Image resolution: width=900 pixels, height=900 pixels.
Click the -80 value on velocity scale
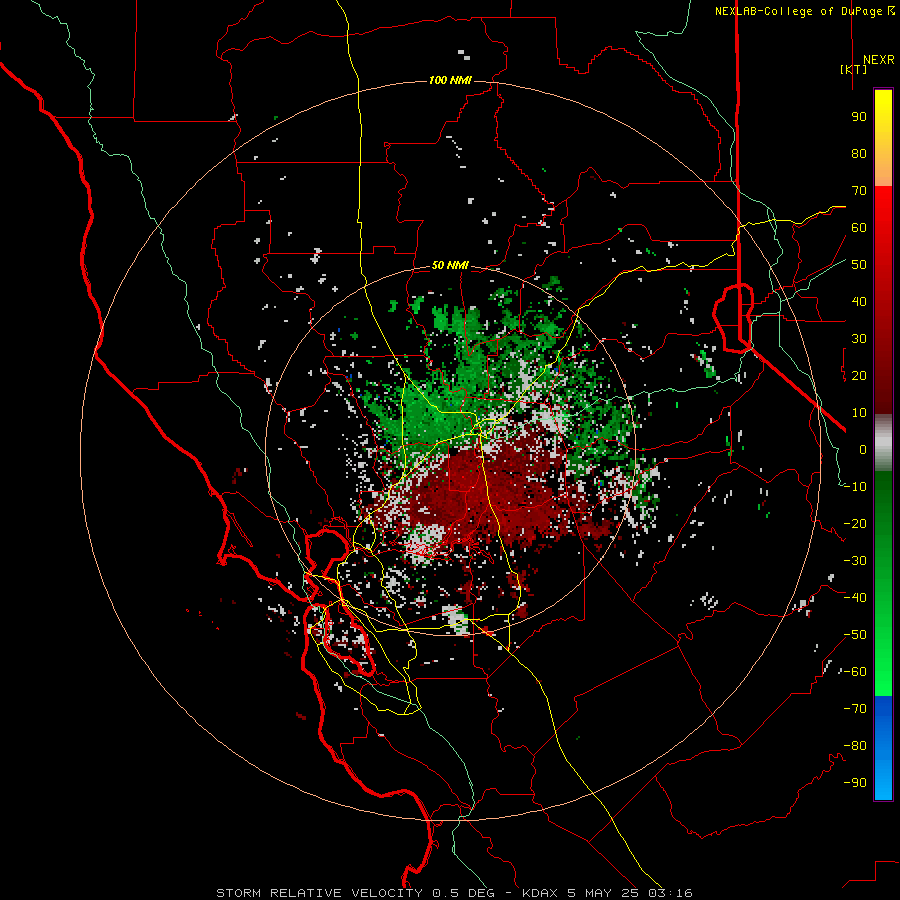coord(855,746)
